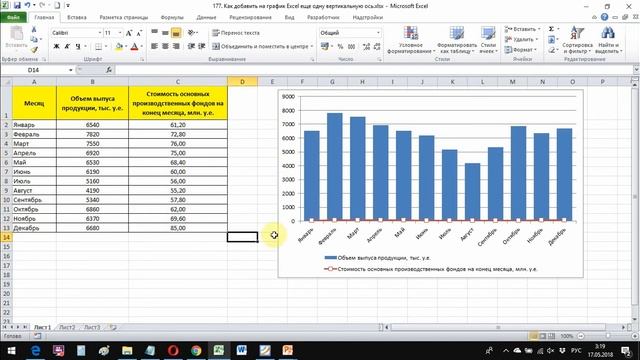The image size is (640, 360).
Task: Click the Increase Indent icon
Action: tap(202, 47)
